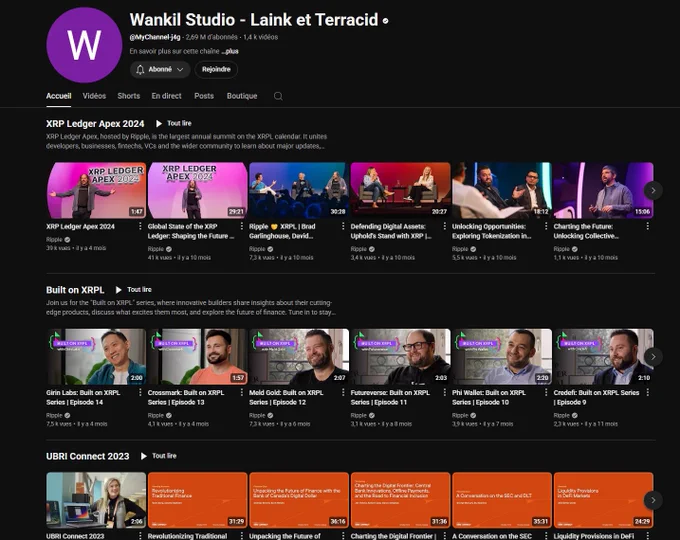Open 'Phi Wallet: Built on XRPL Series' title
The image size is (680, 540).
(489, 397)
